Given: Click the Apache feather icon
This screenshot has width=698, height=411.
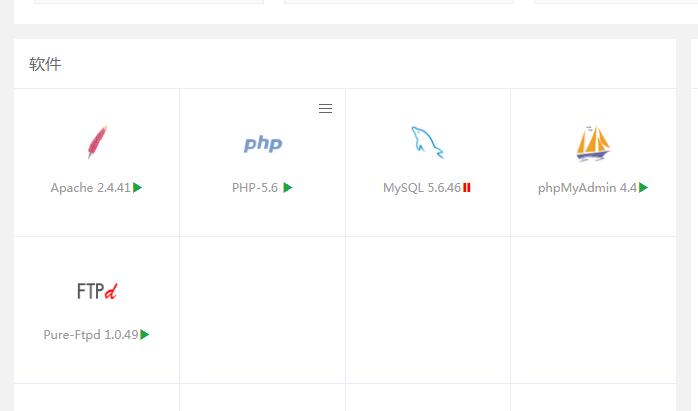Looking at the screenshot, I should [97, 142].
